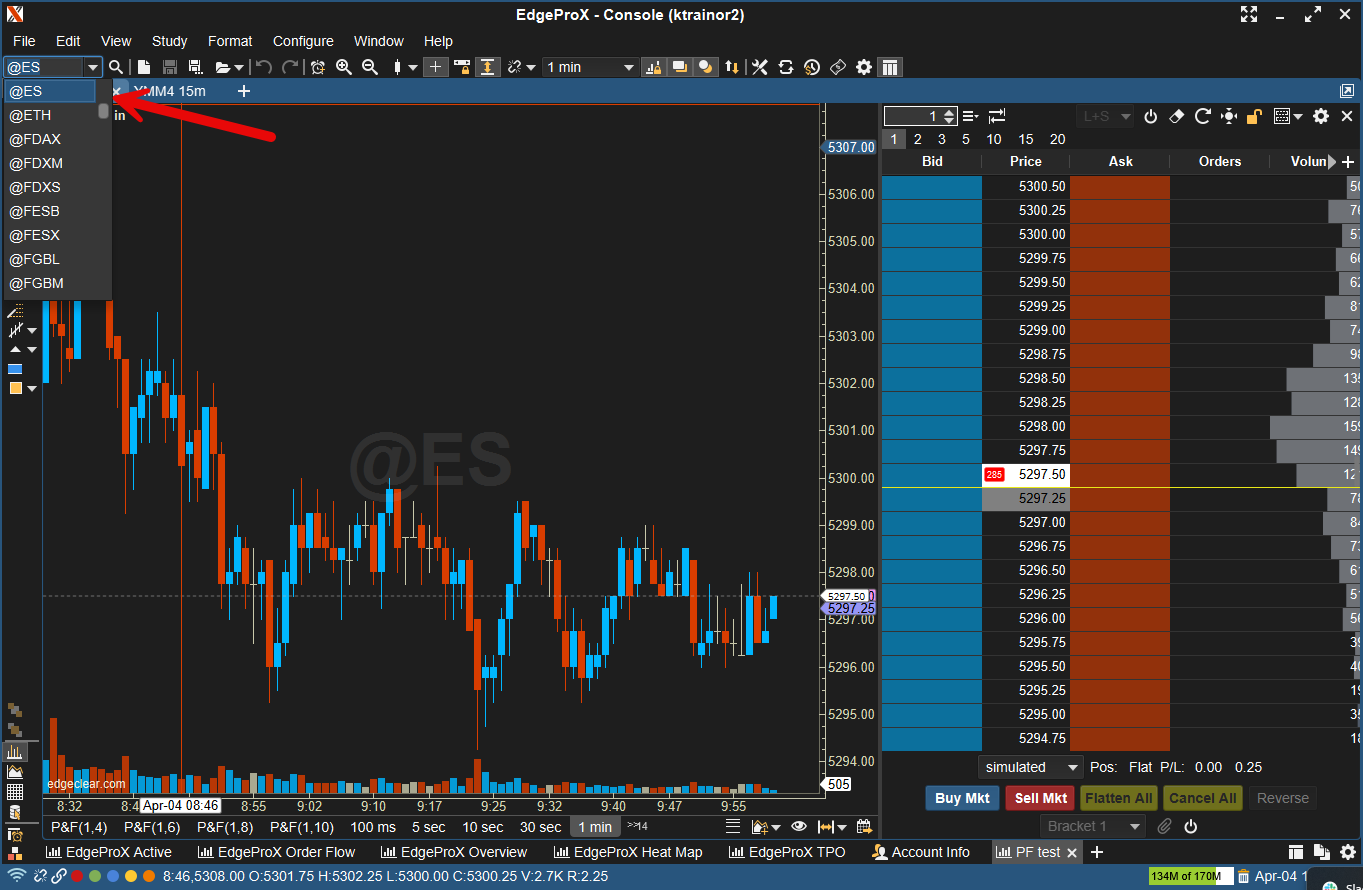The image size is (1363, 890).
Task: Select quantity preset 10
Action: click(993, 139)
